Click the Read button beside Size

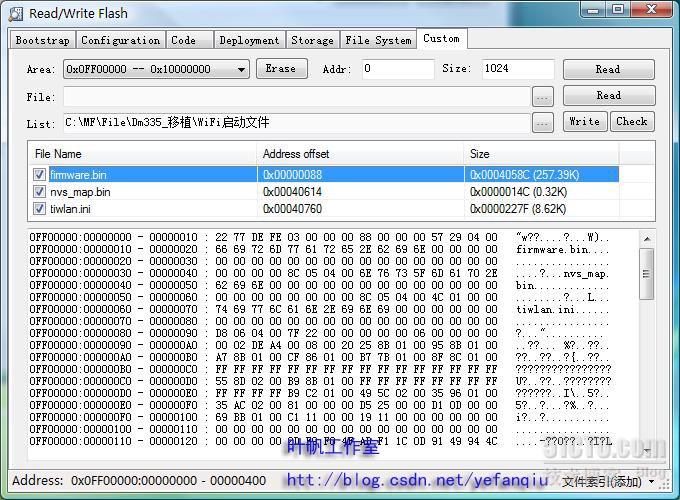[608, 69]
